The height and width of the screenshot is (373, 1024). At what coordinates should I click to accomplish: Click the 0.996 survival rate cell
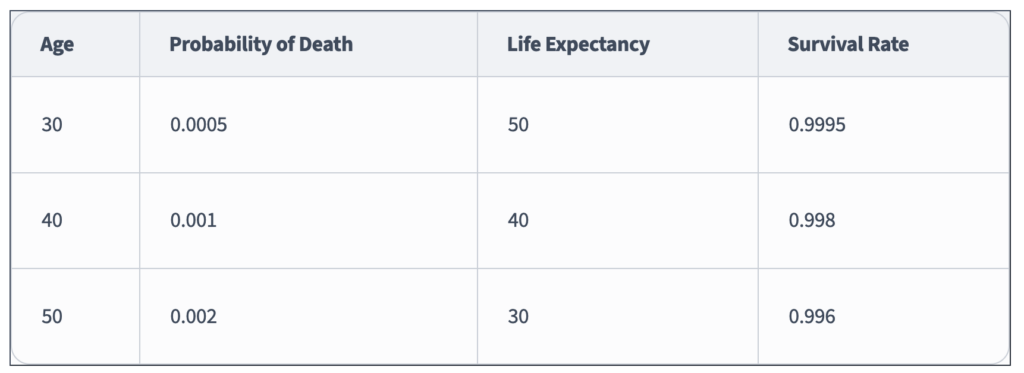pos(884,316)
